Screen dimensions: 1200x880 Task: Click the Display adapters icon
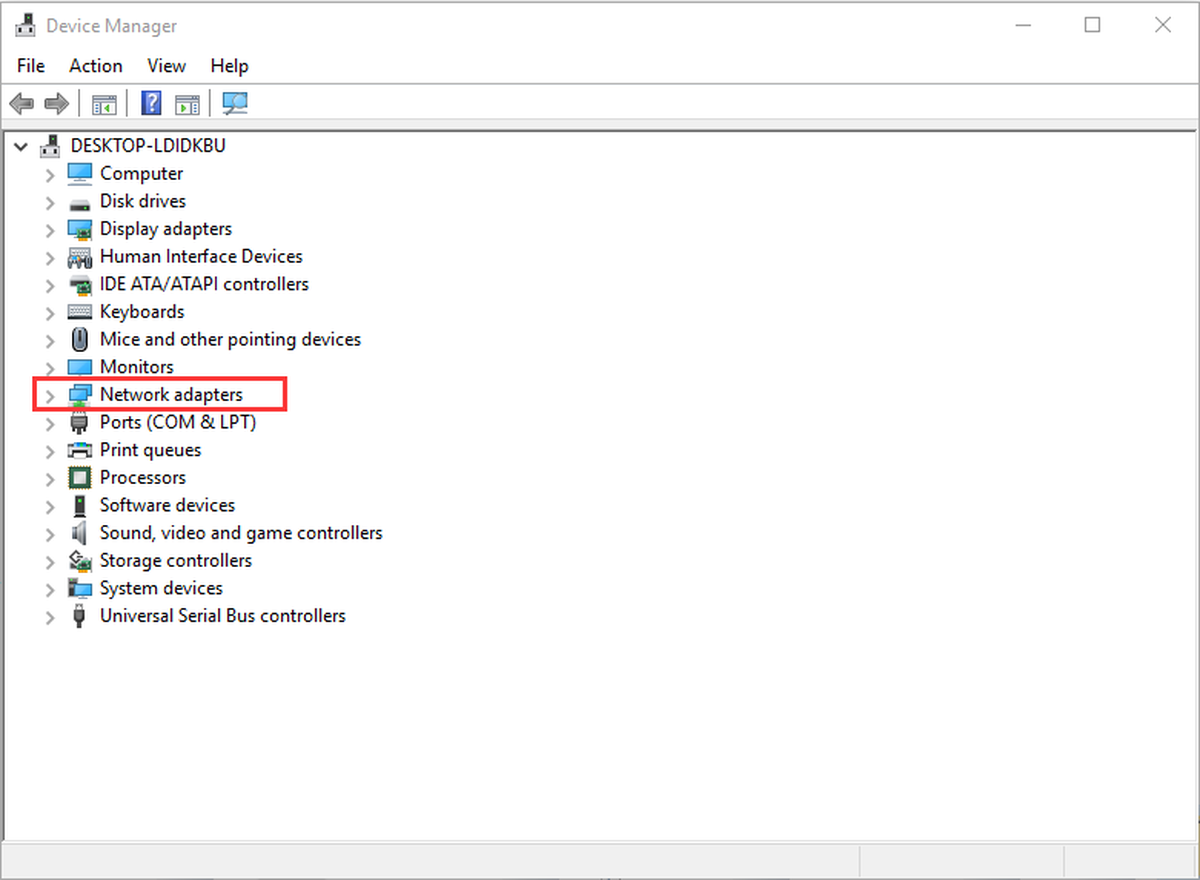point(79,229)
